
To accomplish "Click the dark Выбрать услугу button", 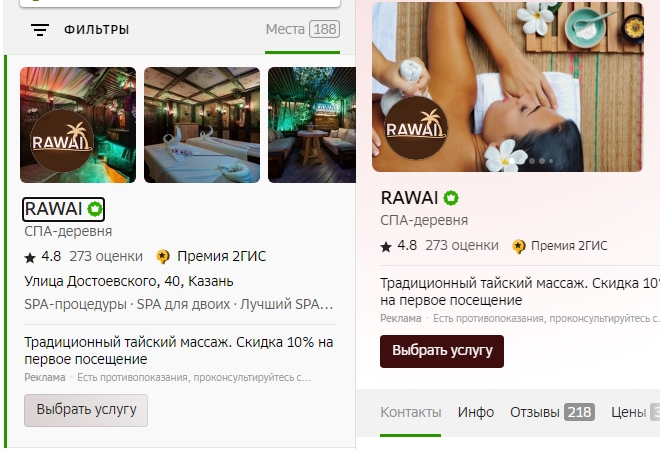I will (x=442, y=351).
